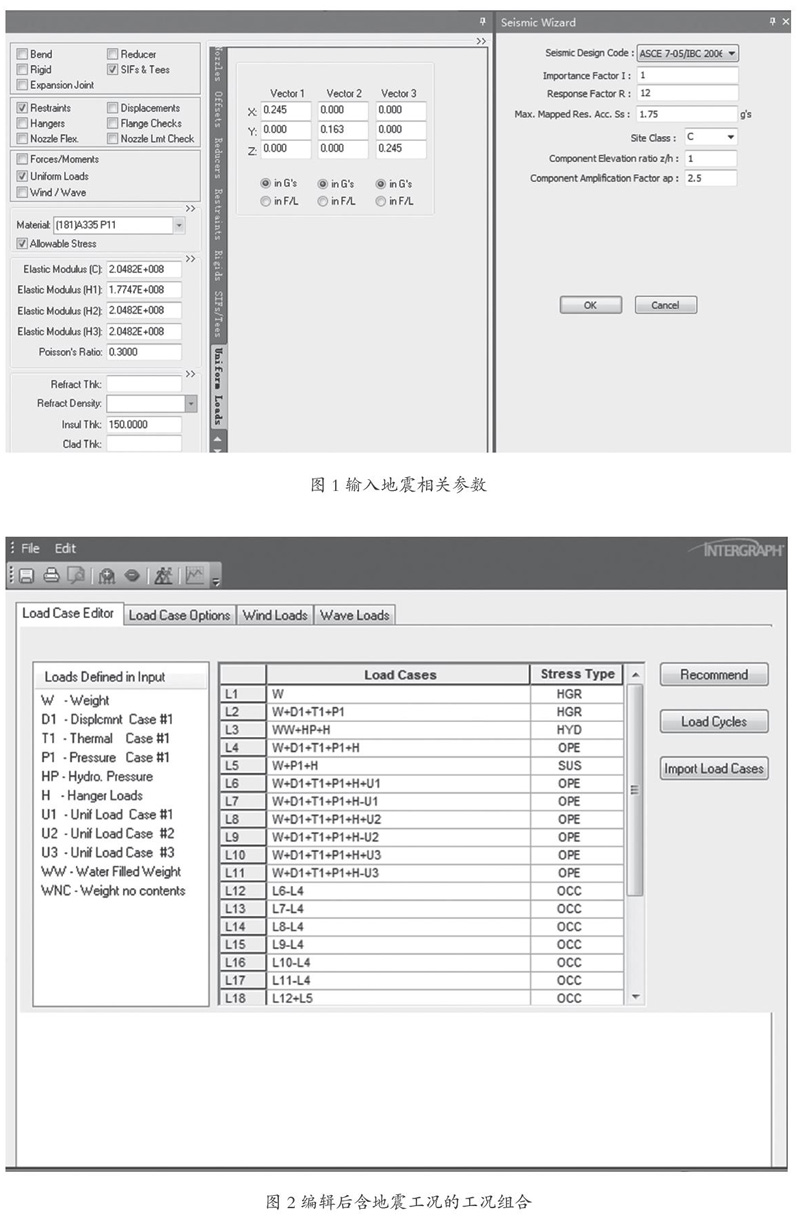Click the load case list scroll-down arrow
The image size is (800, 1217).
(636, 997)
